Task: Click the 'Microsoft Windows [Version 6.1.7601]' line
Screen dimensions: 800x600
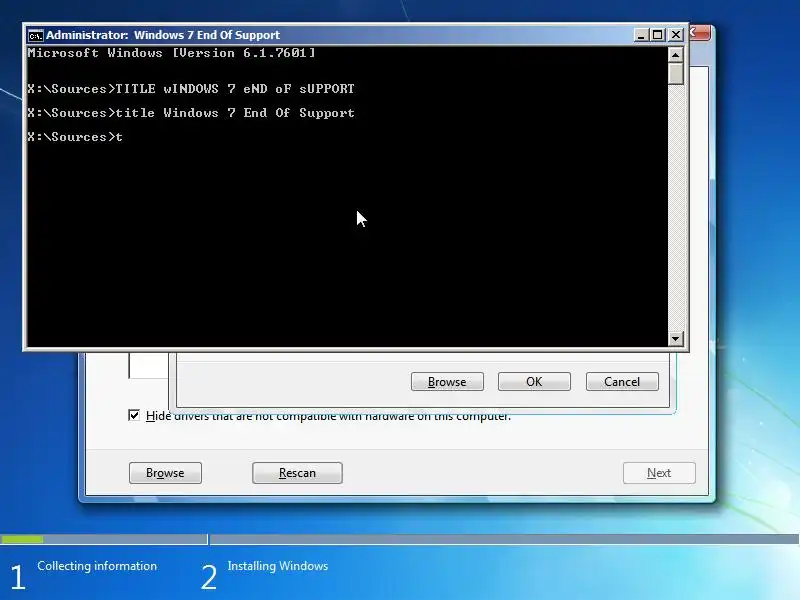Action: (171, 53)
